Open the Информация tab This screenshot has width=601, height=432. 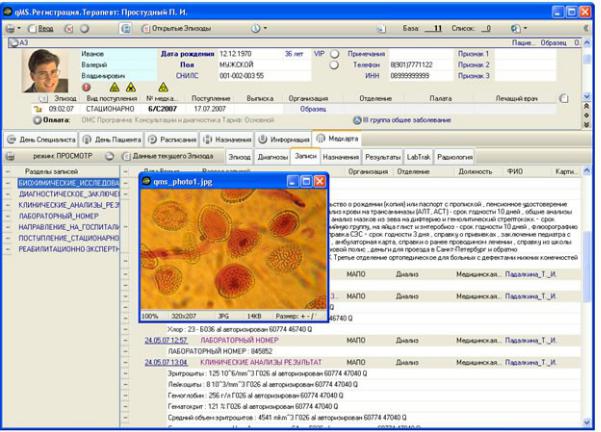click(x=284, y=140)
